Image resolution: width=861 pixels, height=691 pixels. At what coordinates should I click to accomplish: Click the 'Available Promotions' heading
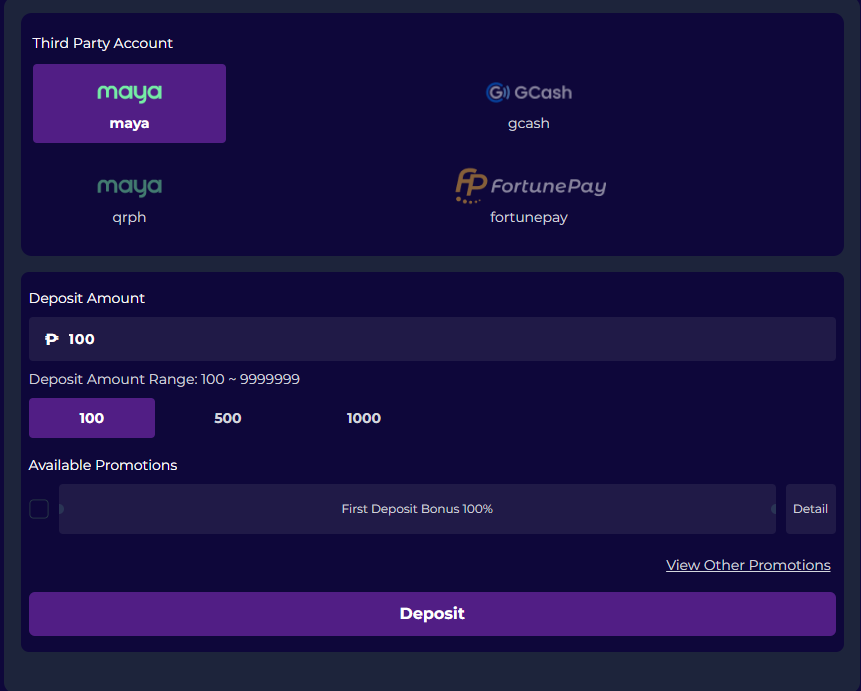[x=103, y=465]
